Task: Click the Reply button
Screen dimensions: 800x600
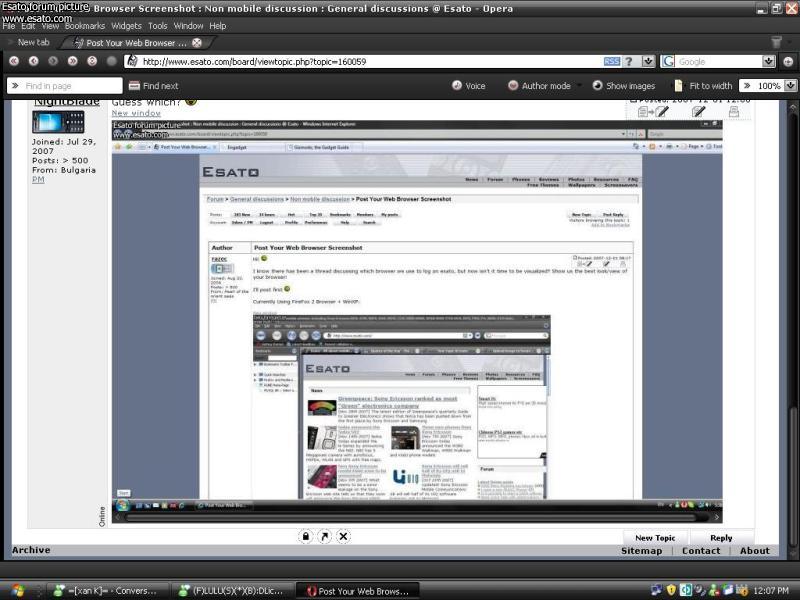Action: pyautogui.click(x=721, y=538)
